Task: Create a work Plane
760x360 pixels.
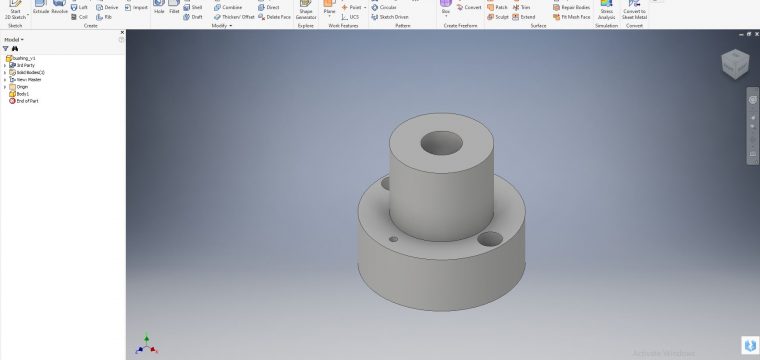Action: coord(329,7)
